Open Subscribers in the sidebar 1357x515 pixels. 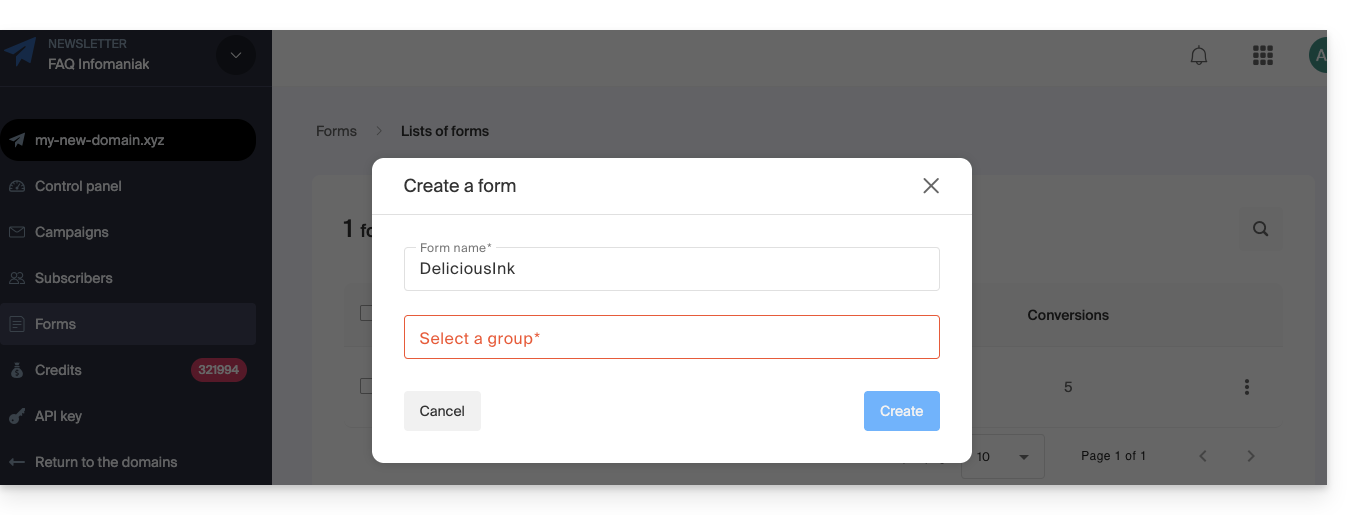click(73, 278)
